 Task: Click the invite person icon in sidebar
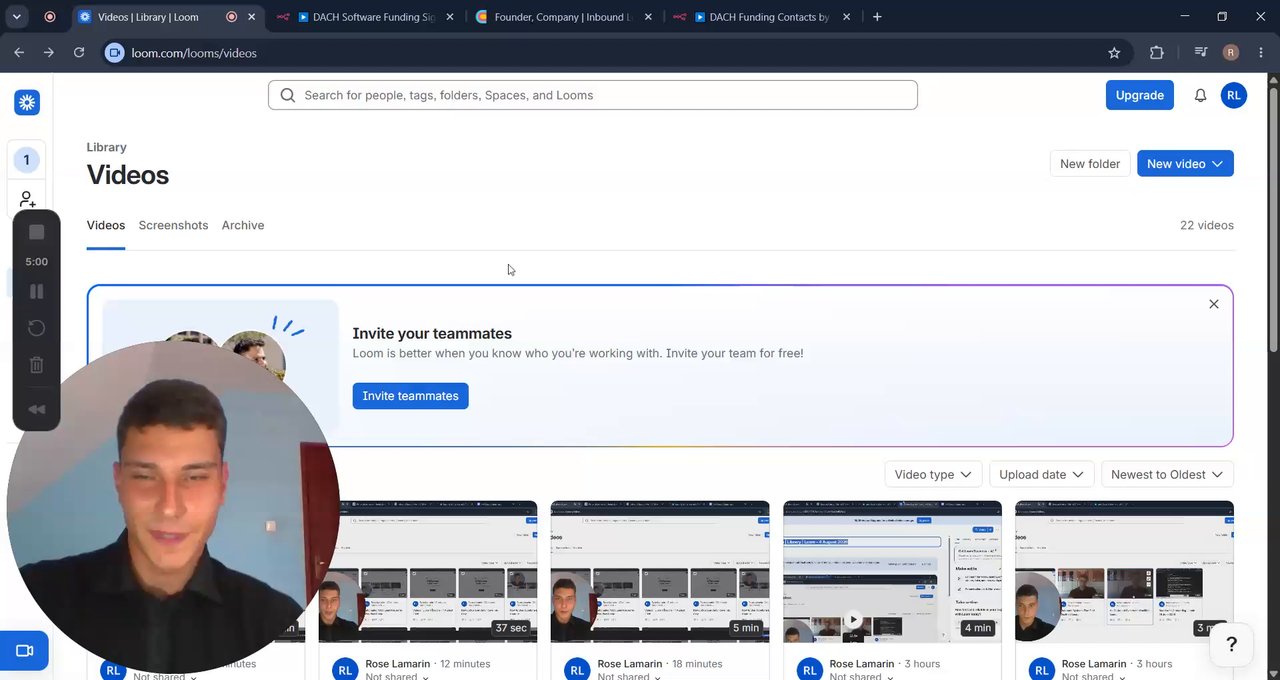tap(27, 199)
